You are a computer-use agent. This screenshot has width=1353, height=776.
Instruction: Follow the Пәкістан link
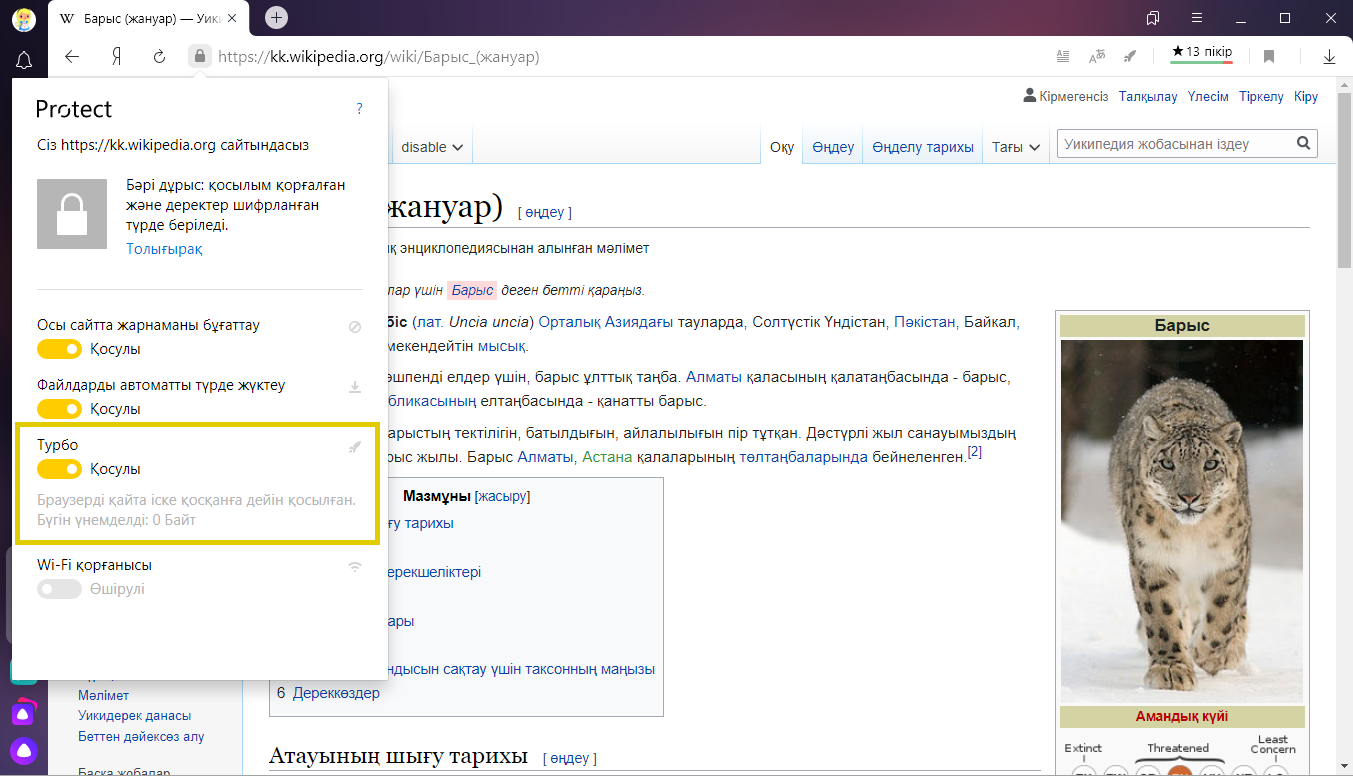(x=924, y=322)
